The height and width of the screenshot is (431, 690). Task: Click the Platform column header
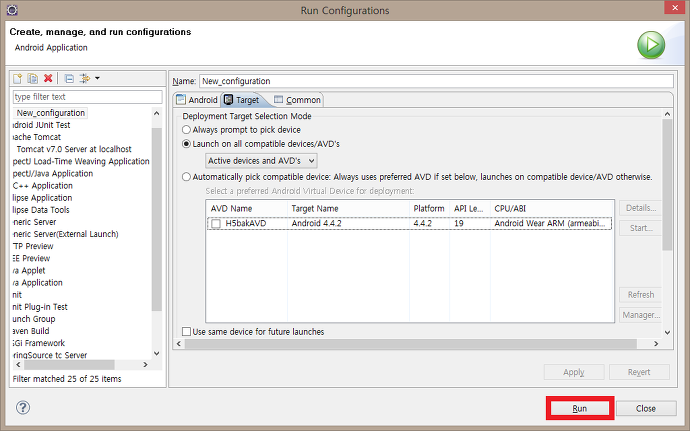pos(429,209)
